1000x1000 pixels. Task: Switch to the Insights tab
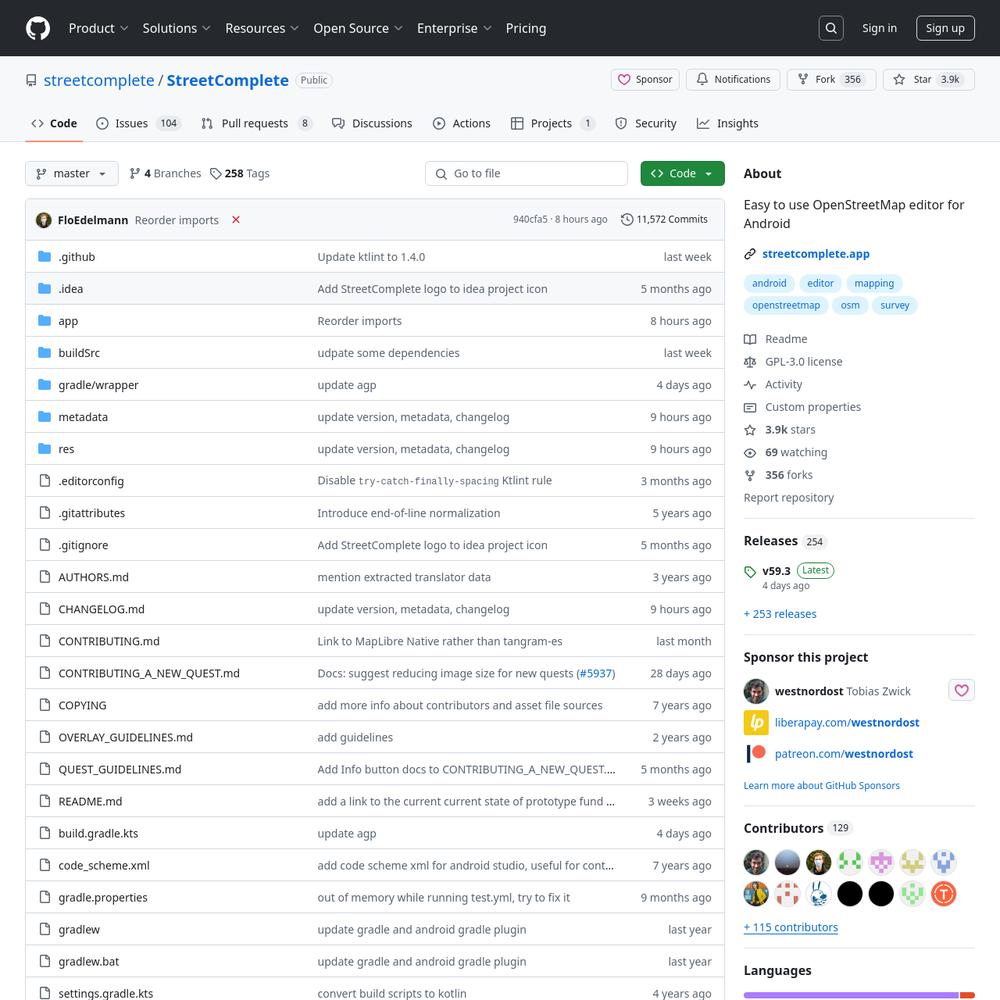(x=727, y=123)
